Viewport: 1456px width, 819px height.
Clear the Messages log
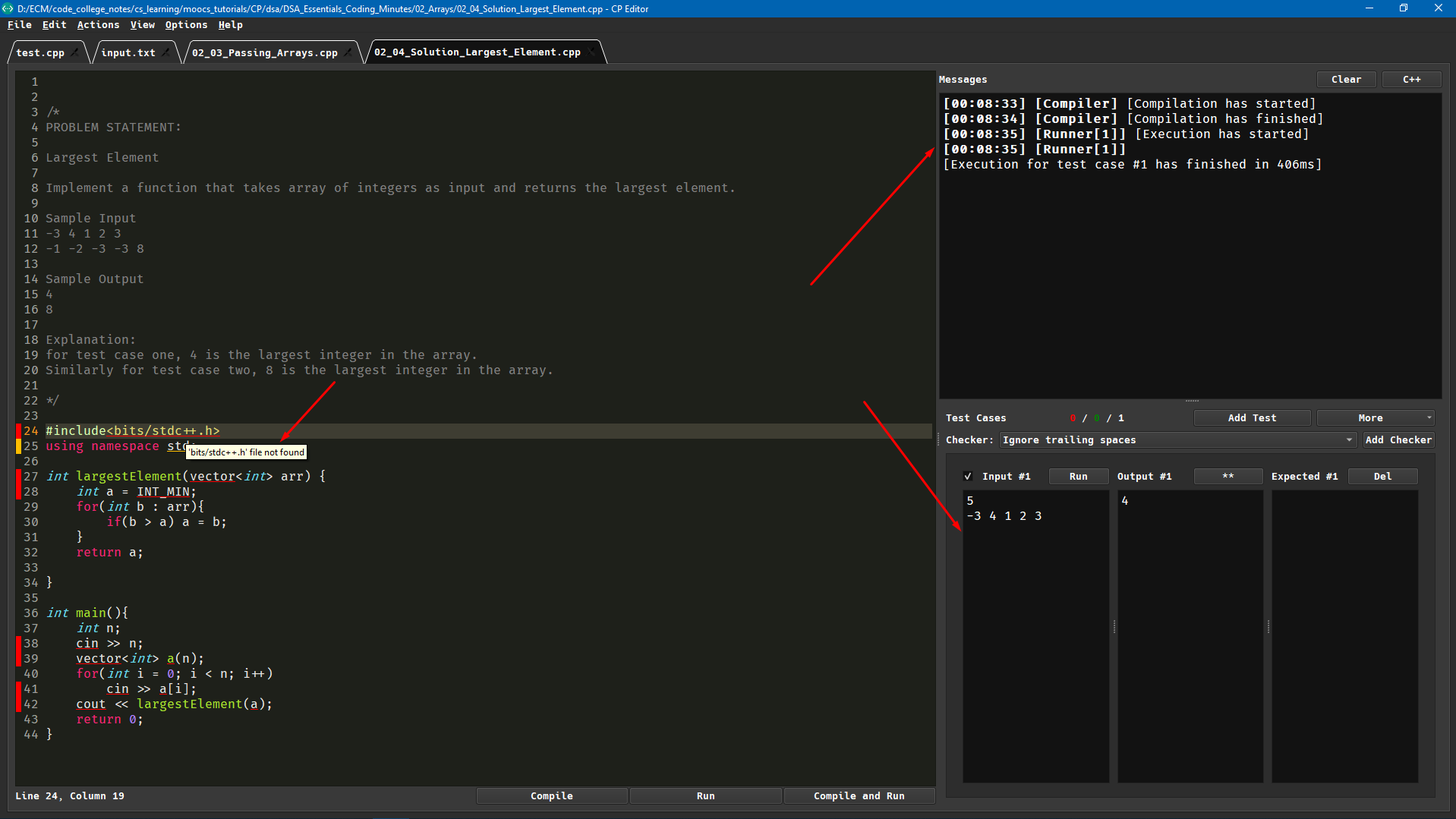click(x=1345, y=79)
